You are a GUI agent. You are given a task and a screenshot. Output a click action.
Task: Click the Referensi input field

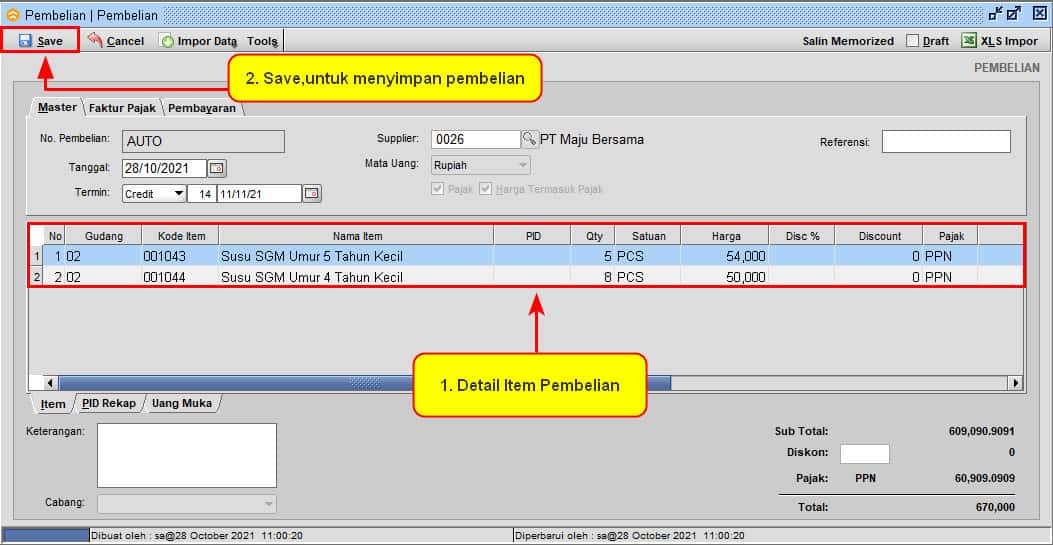click(x=945, y=142)
